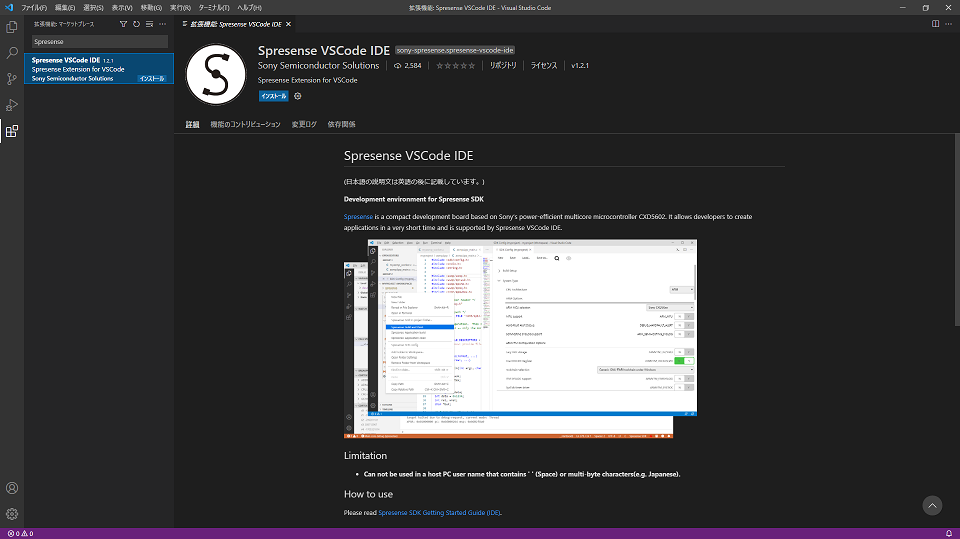Switch to the 変更ログ tab
This screenshot has height=539, width=960.
coord(304,124)
